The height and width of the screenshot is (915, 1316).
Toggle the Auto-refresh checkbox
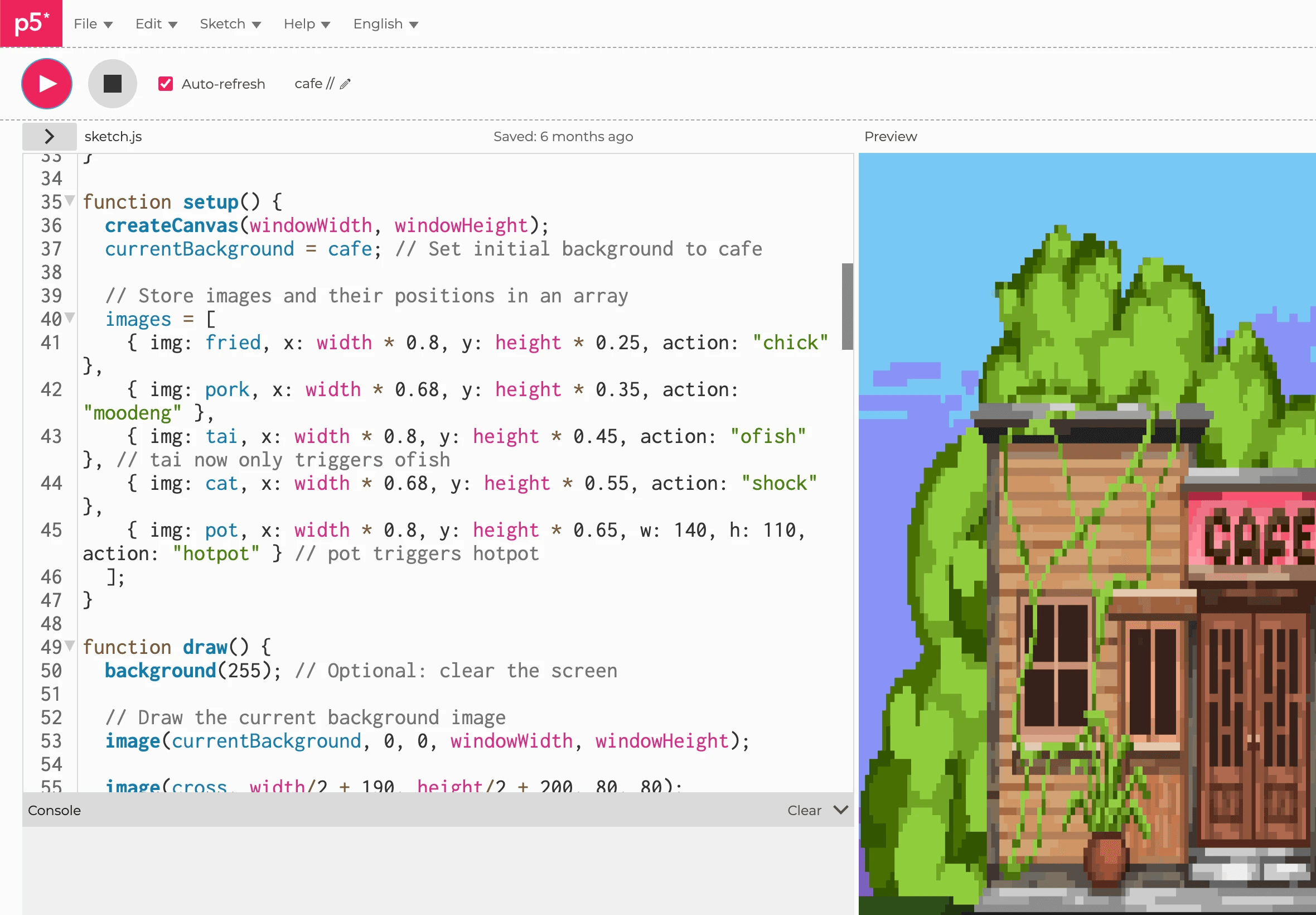[166, 84]
